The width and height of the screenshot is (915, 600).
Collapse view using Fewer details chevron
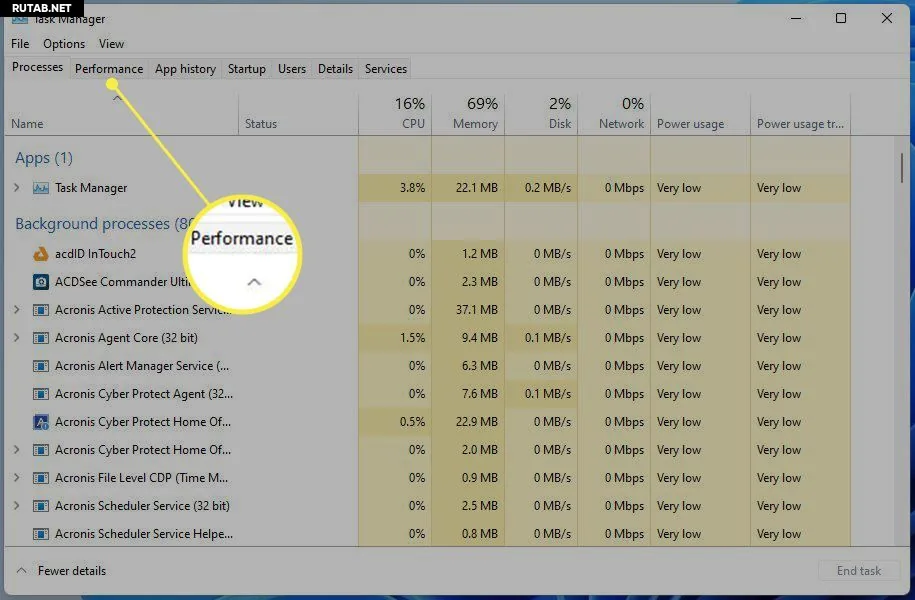[x=21, y=571]
